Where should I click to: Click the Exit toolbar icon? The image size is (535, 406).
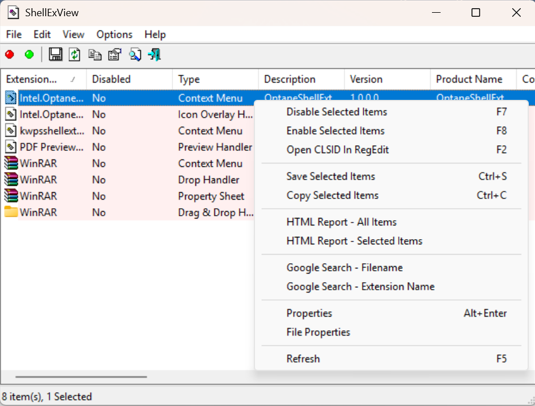coord(155,55)
